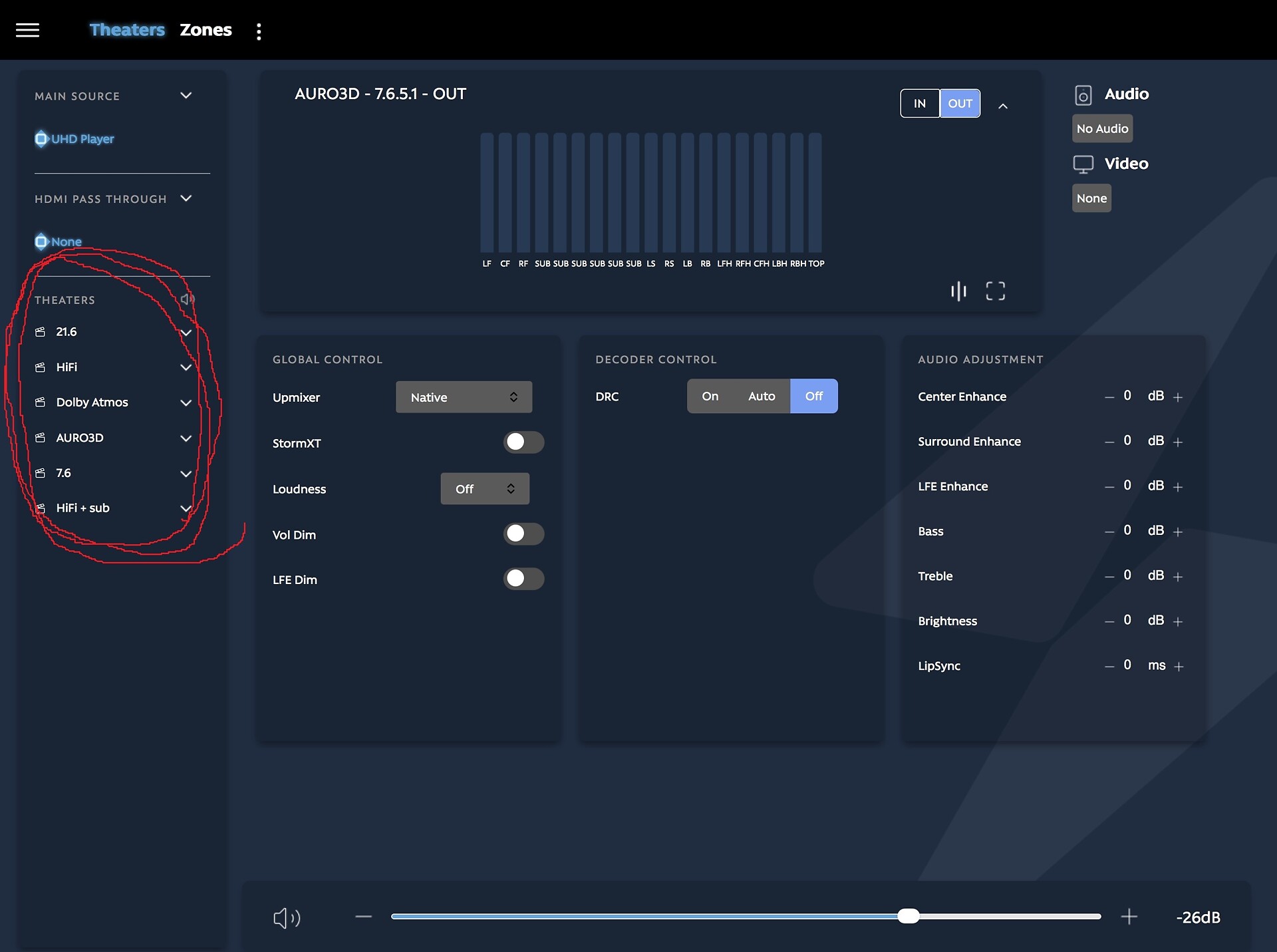This screenshot has width=1277, height=952.
Task: Increase volume with the plus button
Action: click(1129, 917)
